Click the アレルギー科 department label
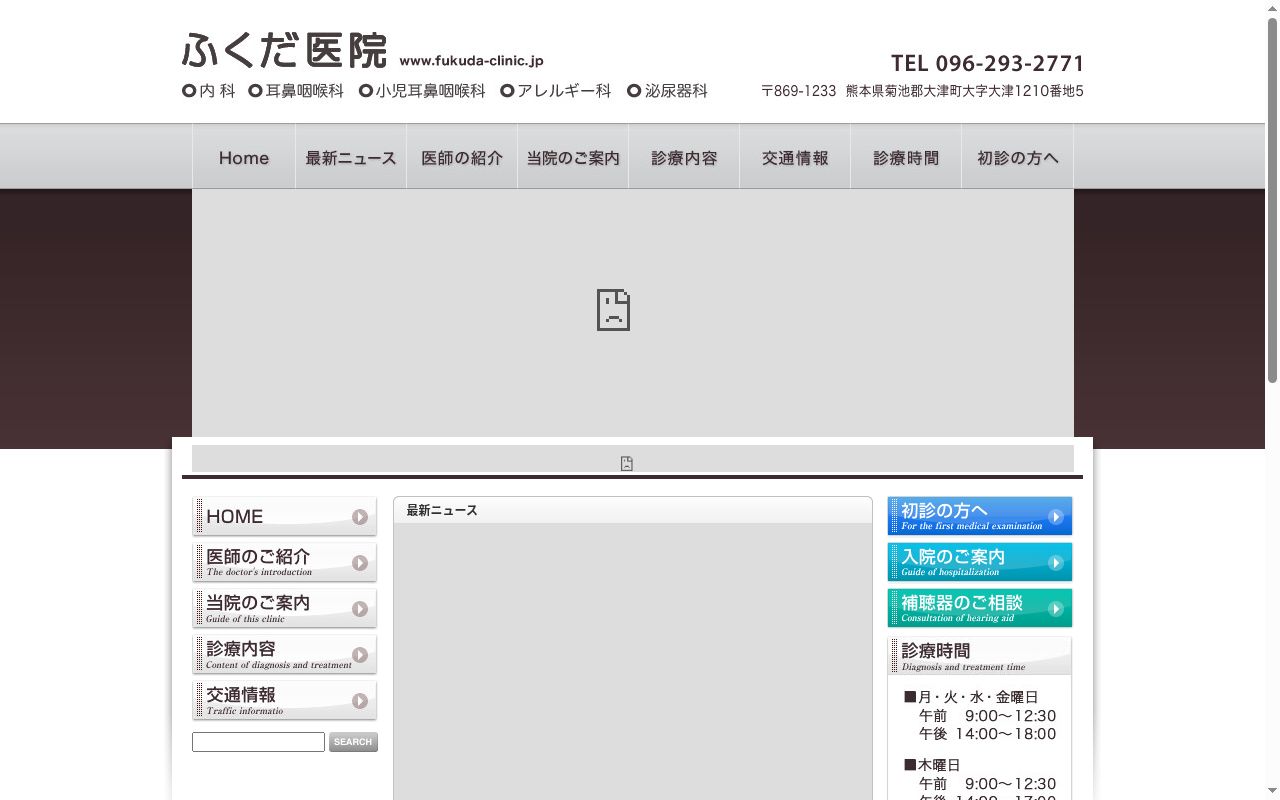 556,91
